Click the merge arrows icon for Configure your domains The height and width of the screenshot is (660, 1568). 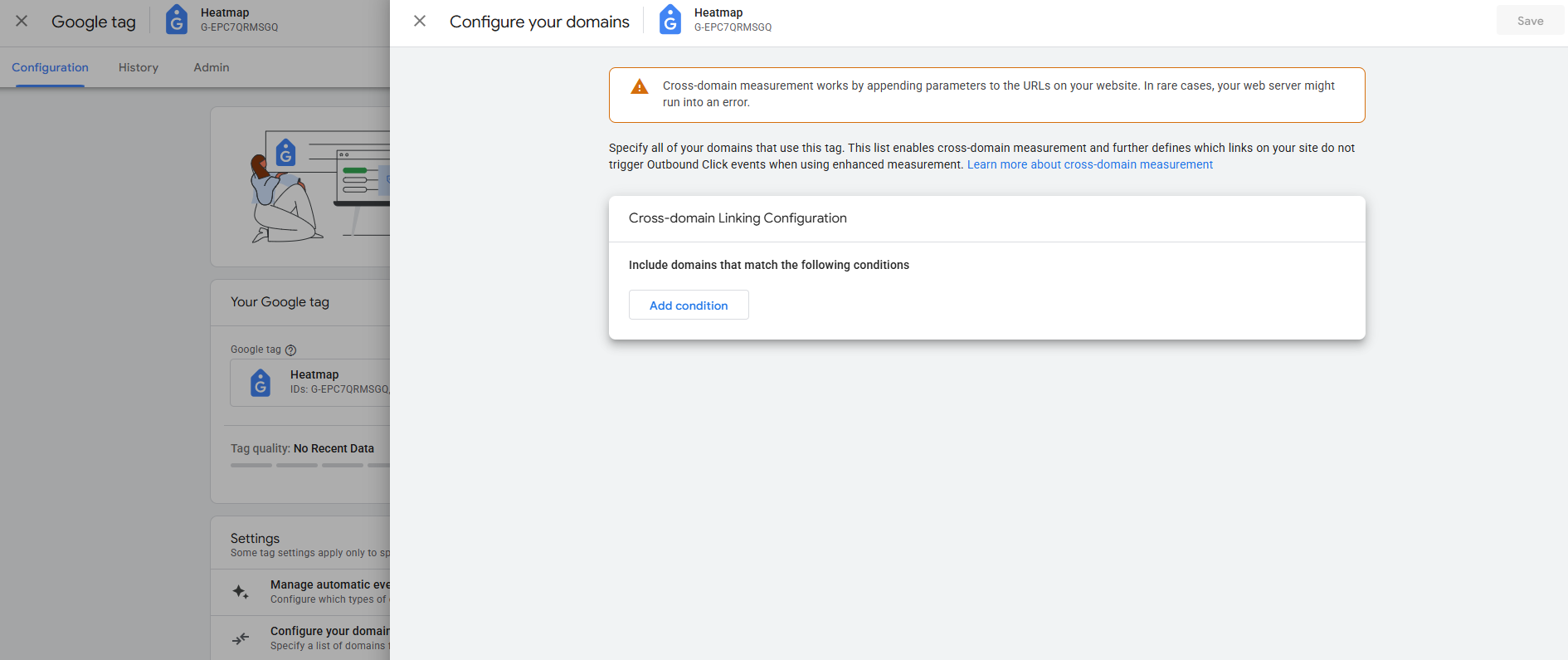pyautogui.click(x=241, y=638)
